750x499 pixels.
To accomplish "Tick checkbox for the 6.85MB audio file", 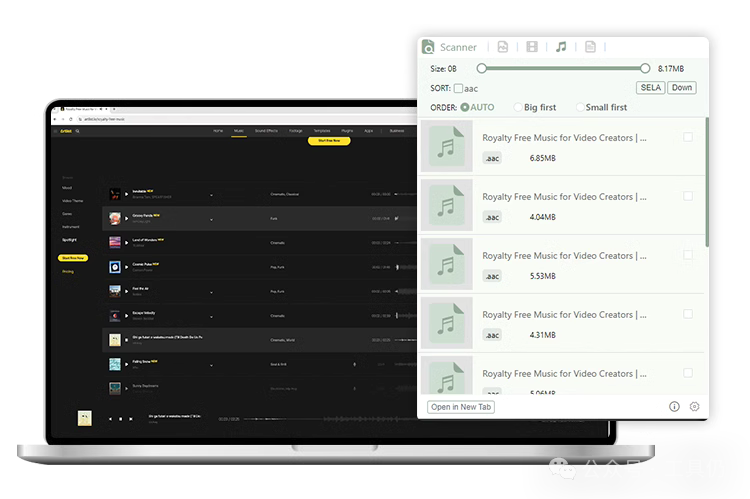I will pos(688,138).
